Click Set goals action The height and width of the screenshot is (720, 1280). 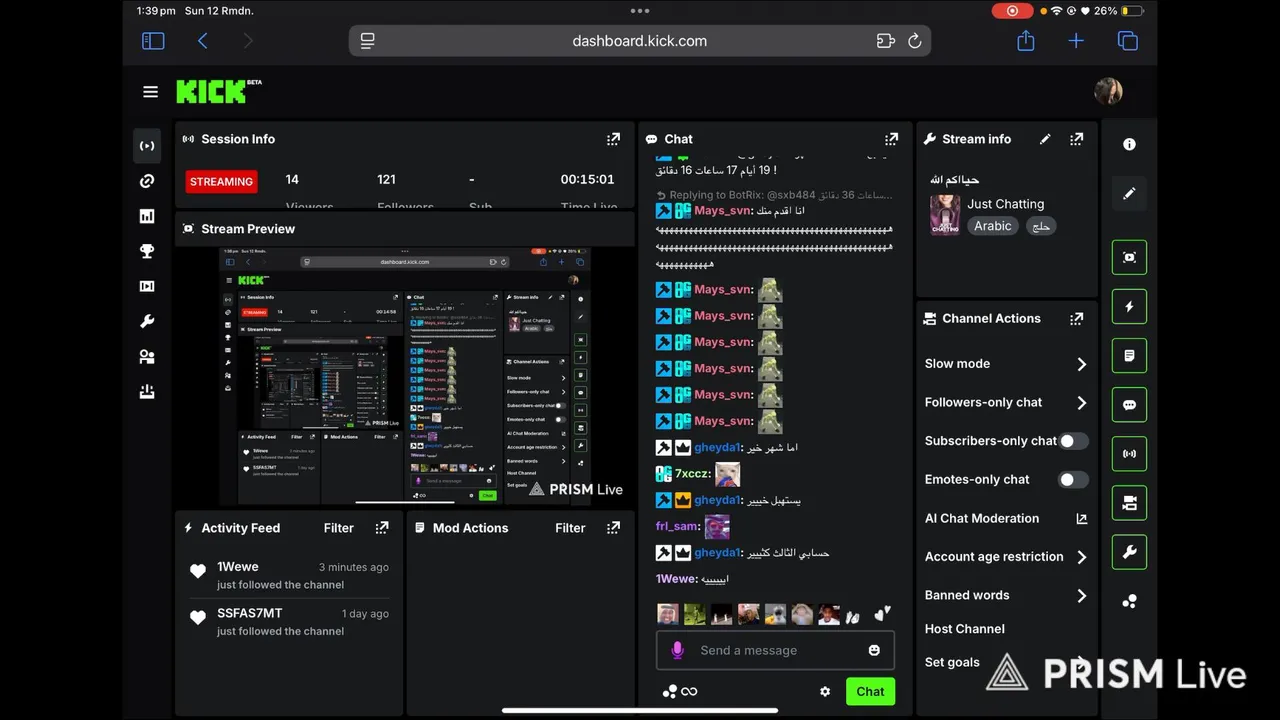click(x=952, y=662)
